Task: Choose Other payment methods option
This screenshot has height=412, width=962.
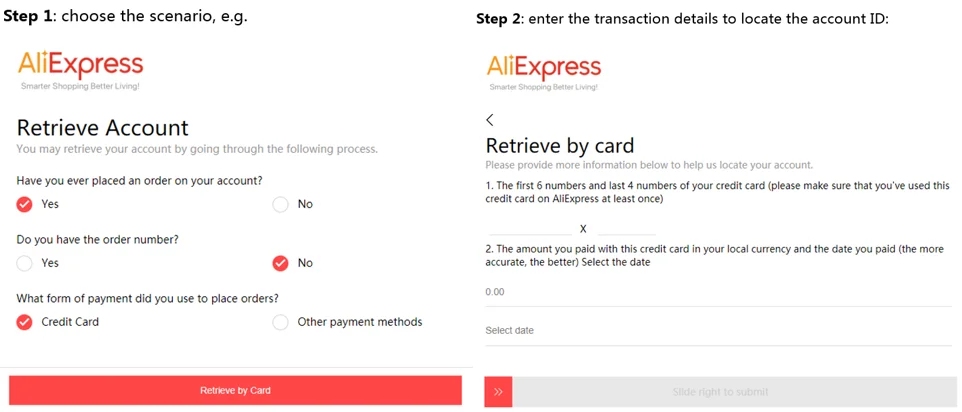Action: click(x=280, y=322)
